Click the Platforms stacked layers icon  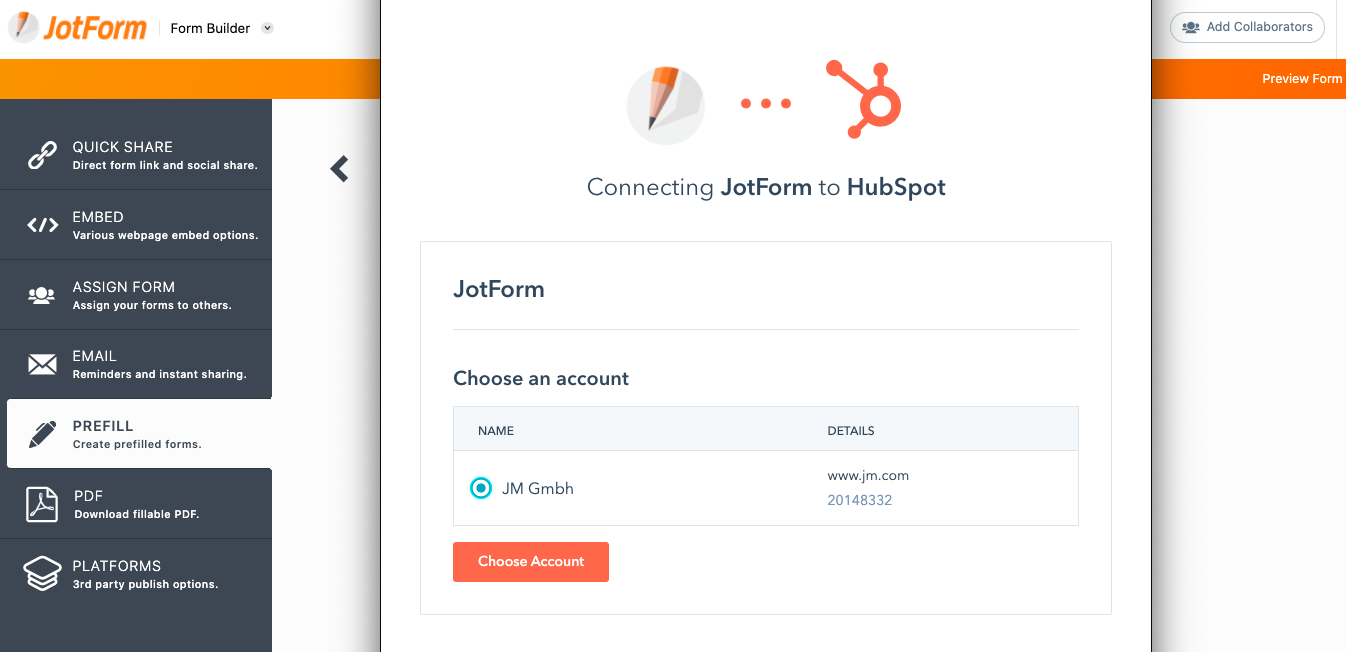click(42, 574)
